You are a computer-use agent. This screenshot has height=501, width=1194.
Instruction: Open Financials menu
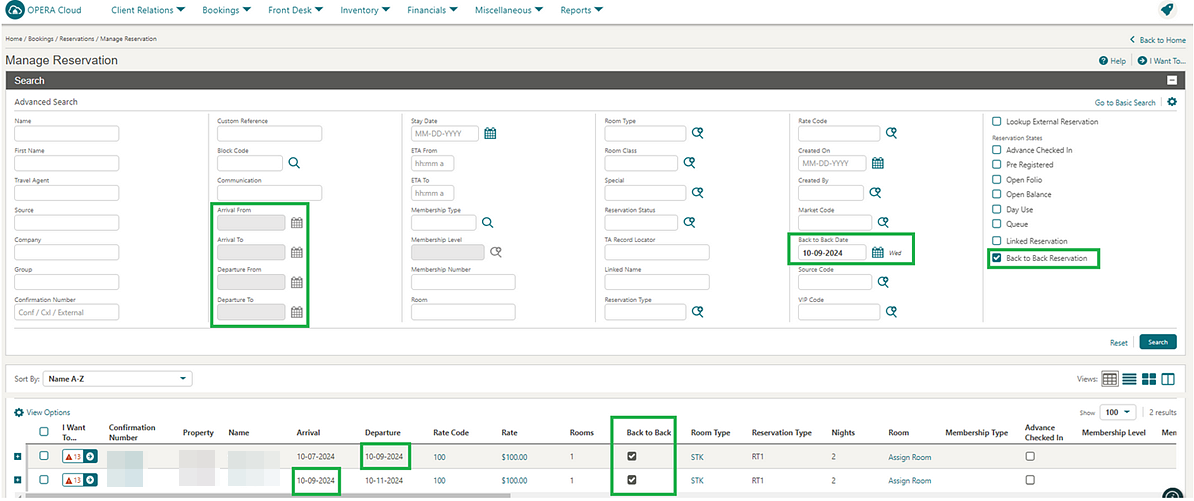point(433,10)
